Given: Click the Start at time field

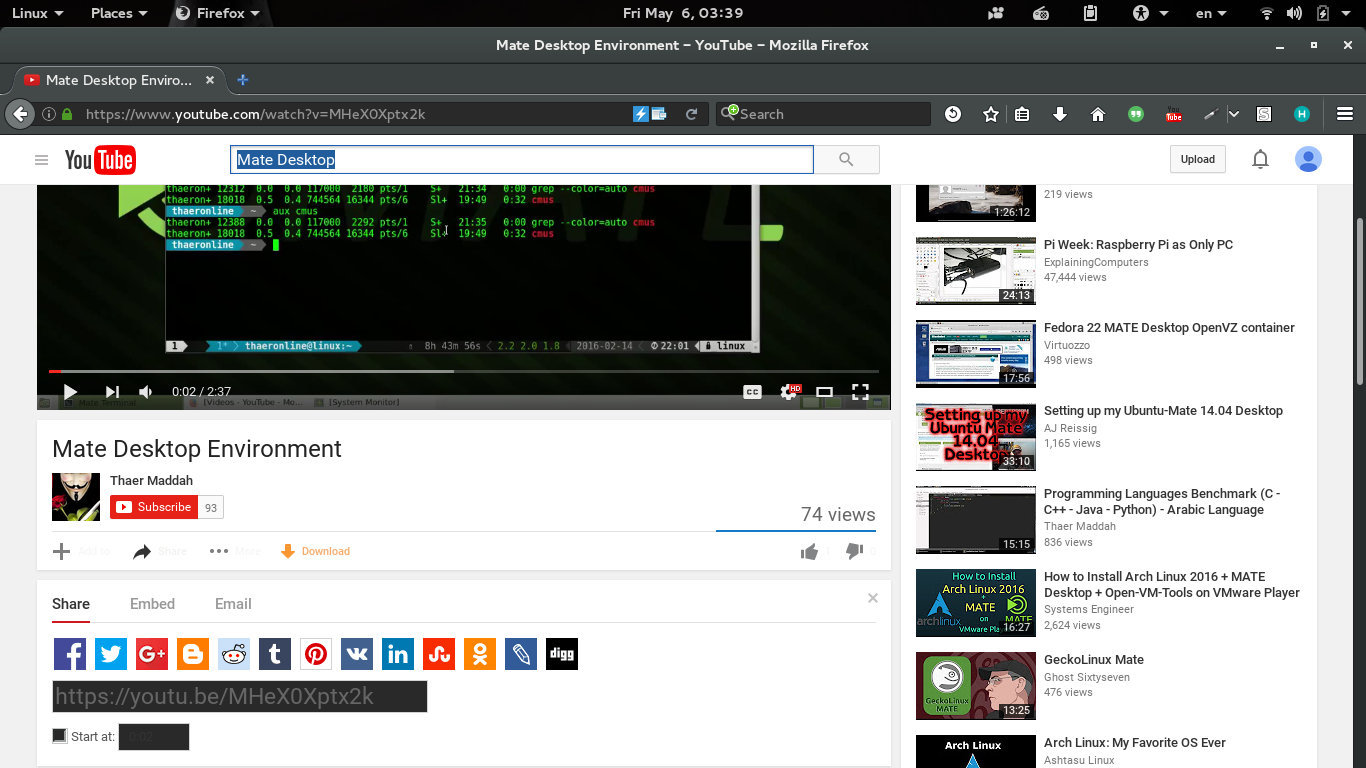Looking at the screenshot, I should coord(154,737).
